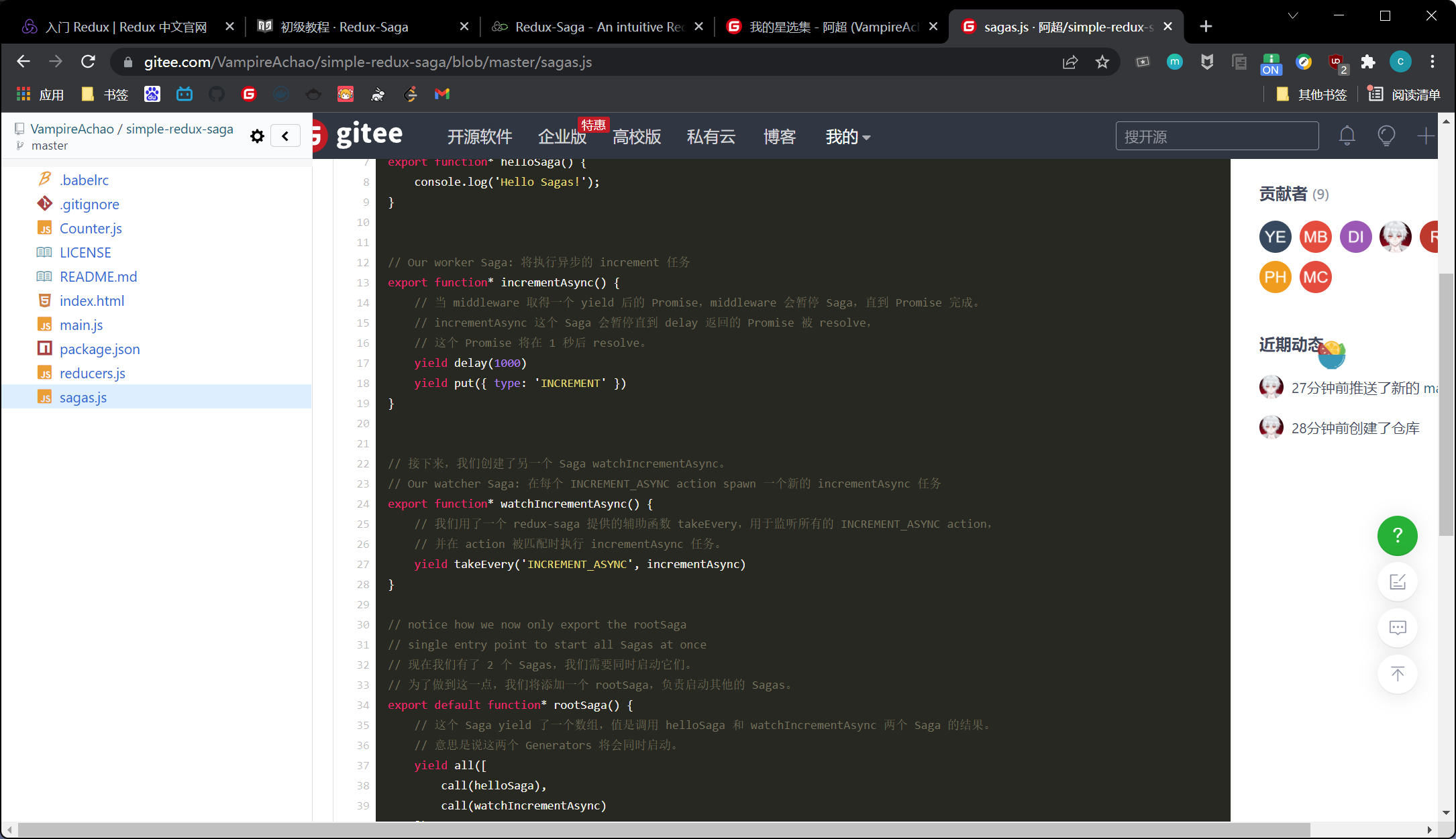Click the horizontal scrollbar at the bottom

[x=664, y=830]
